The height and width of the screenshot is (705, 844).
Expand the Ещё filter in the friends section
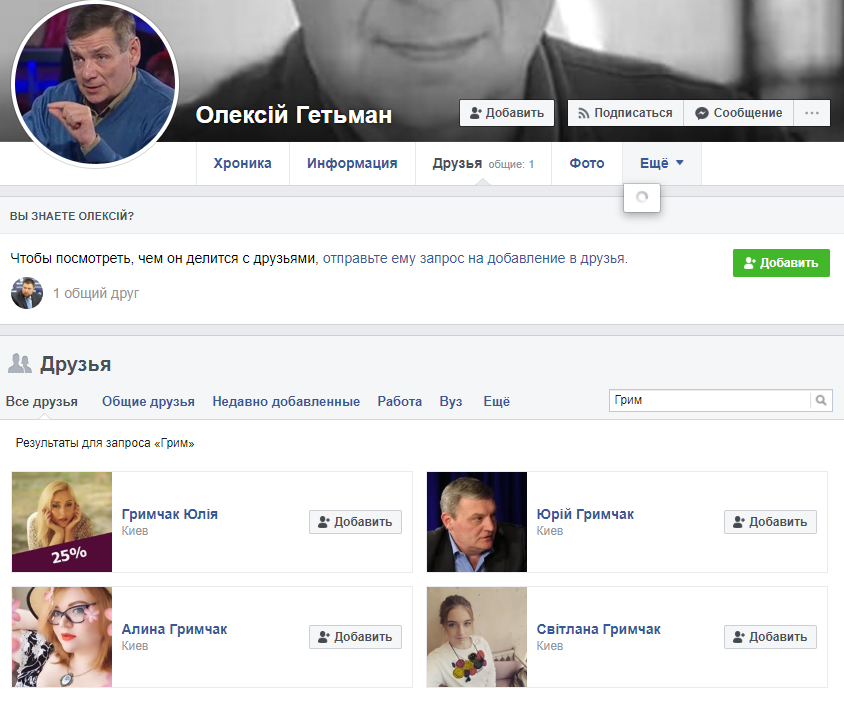[496, 401]
